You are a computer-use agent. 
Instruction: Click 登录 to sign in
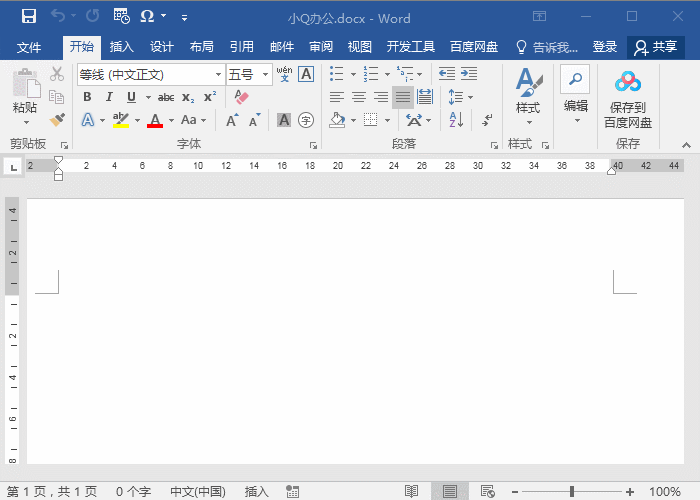coord(604,47)
